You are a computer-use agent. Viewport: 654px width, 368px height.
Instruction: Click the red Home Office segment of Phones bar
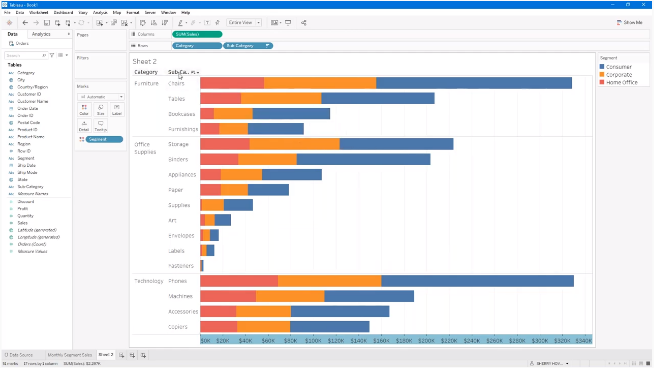pyautogui.click(x=239, y=281)
